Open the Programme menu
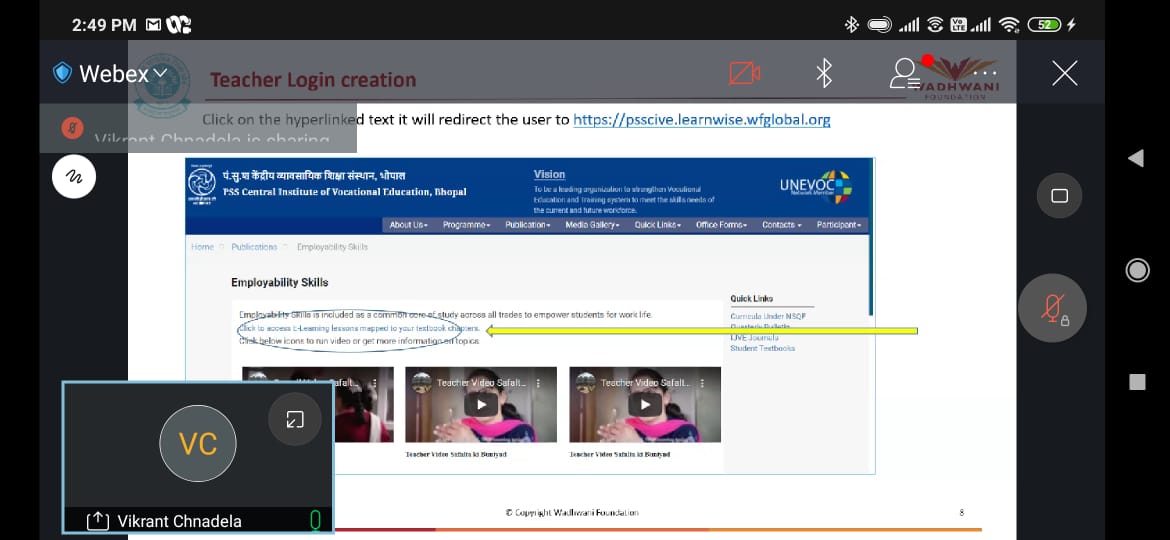This screenshot has width=1170, height=540. (466, 225)
